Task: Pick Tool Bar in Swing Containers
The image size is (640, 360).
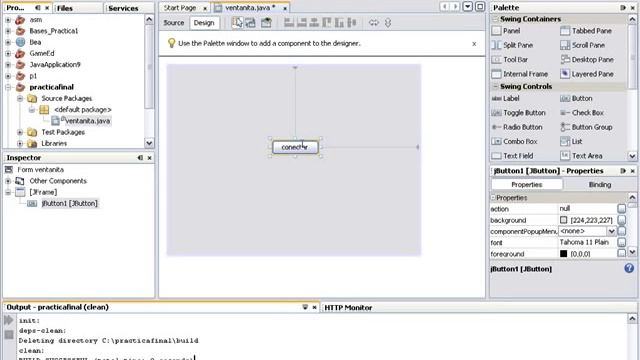Action: tap(510, 60)
